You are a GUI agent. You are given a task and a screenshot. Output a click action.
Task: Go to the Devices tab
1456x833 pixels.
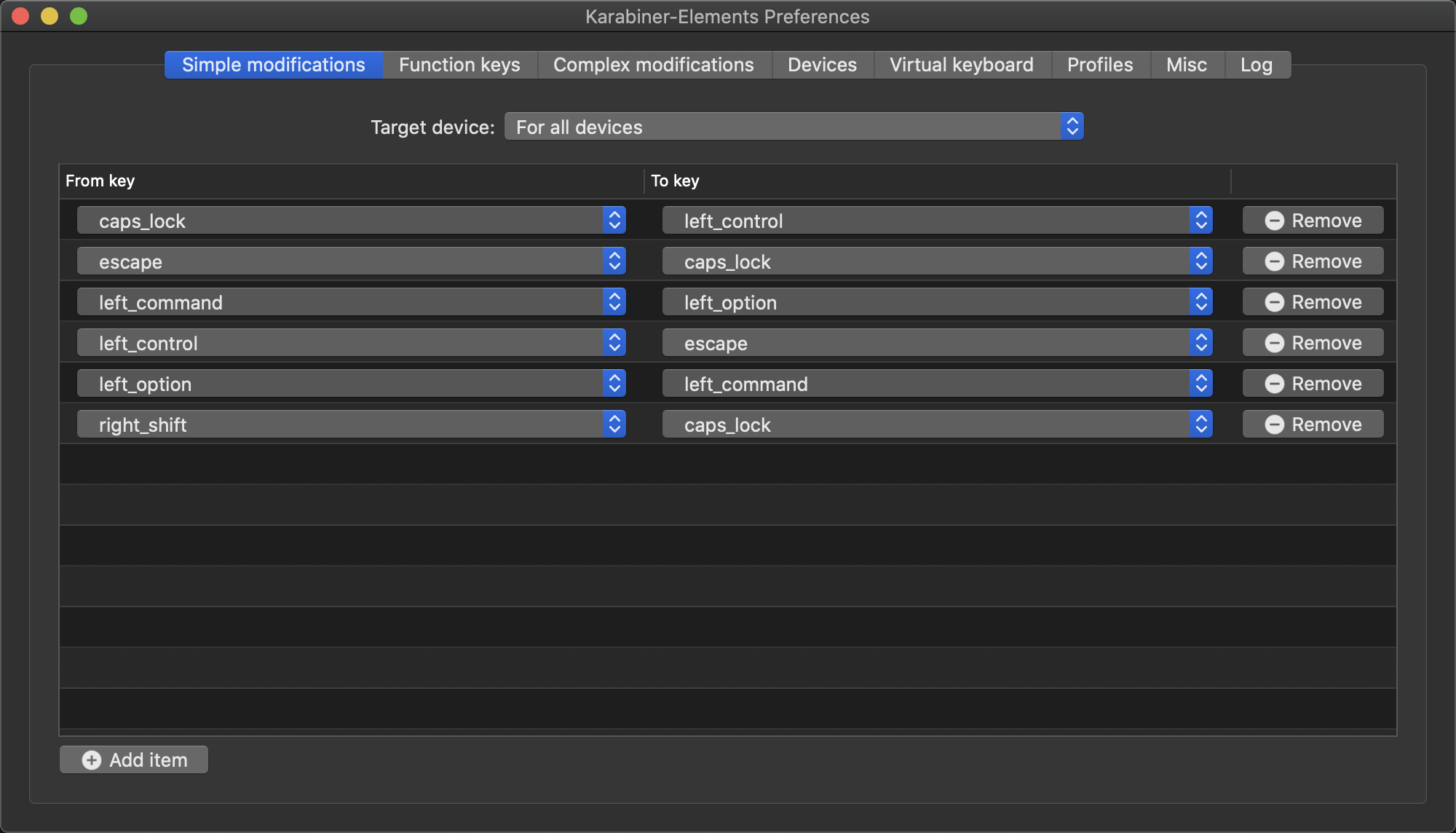822,65
